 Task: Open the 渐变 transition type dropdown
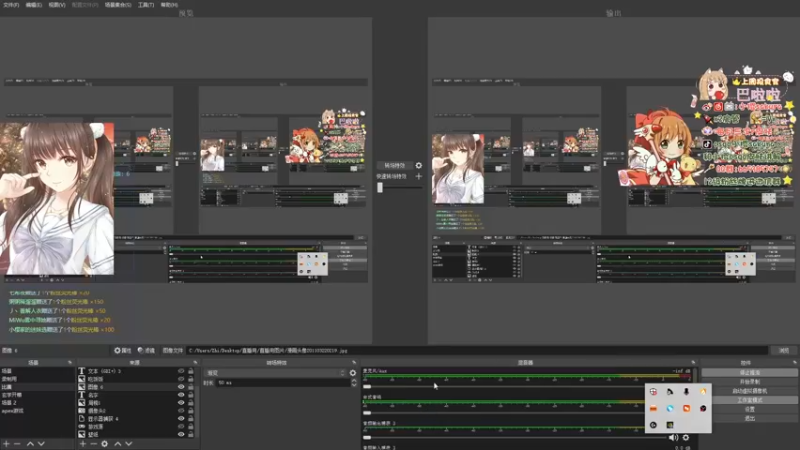pyautogui.click(x=276, y=373)
